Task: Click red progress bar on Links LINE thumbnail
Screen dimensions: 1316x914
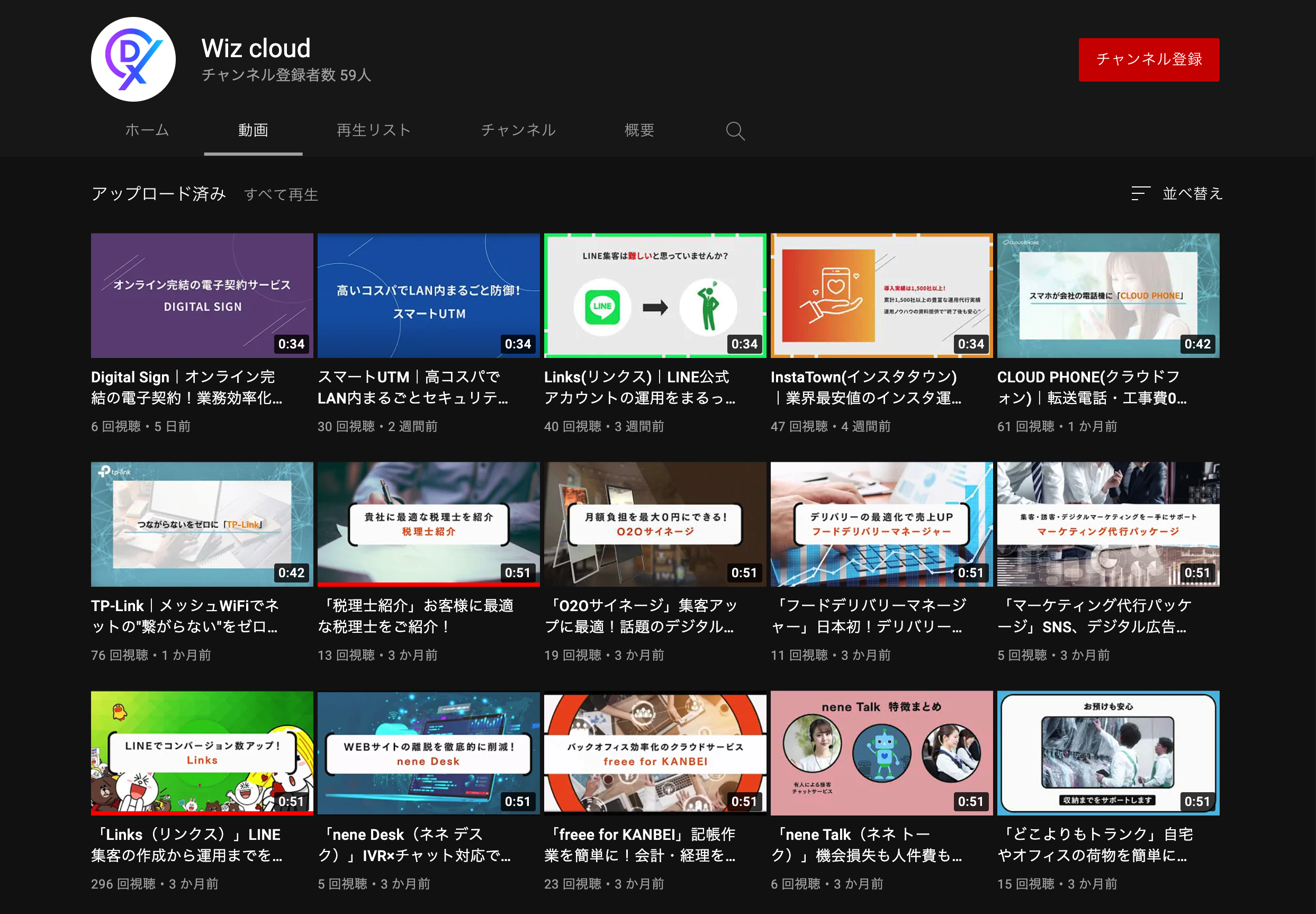Action: coord(202,813)
